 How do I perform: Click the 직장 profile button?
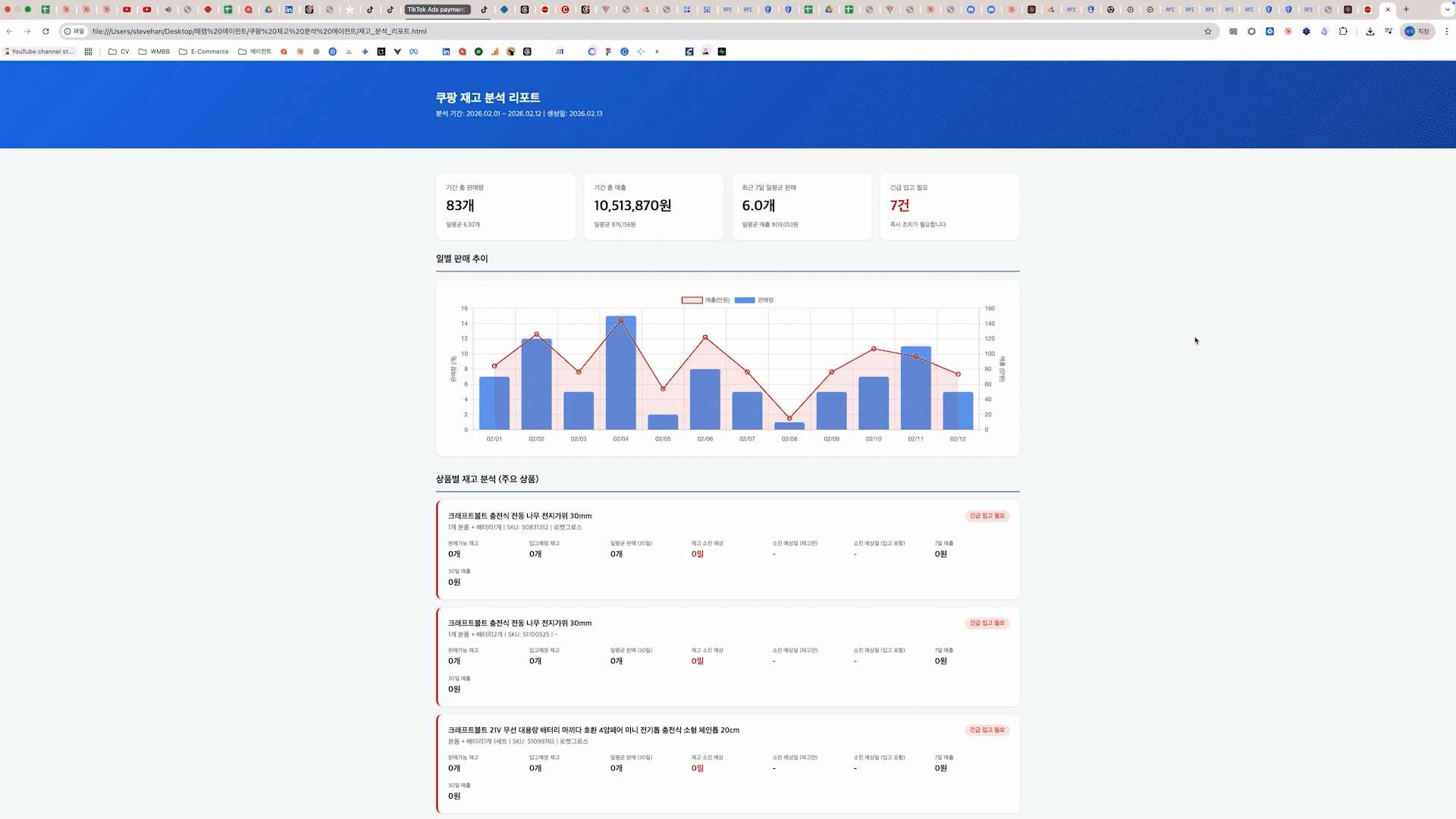click(x=1417, y=31)
